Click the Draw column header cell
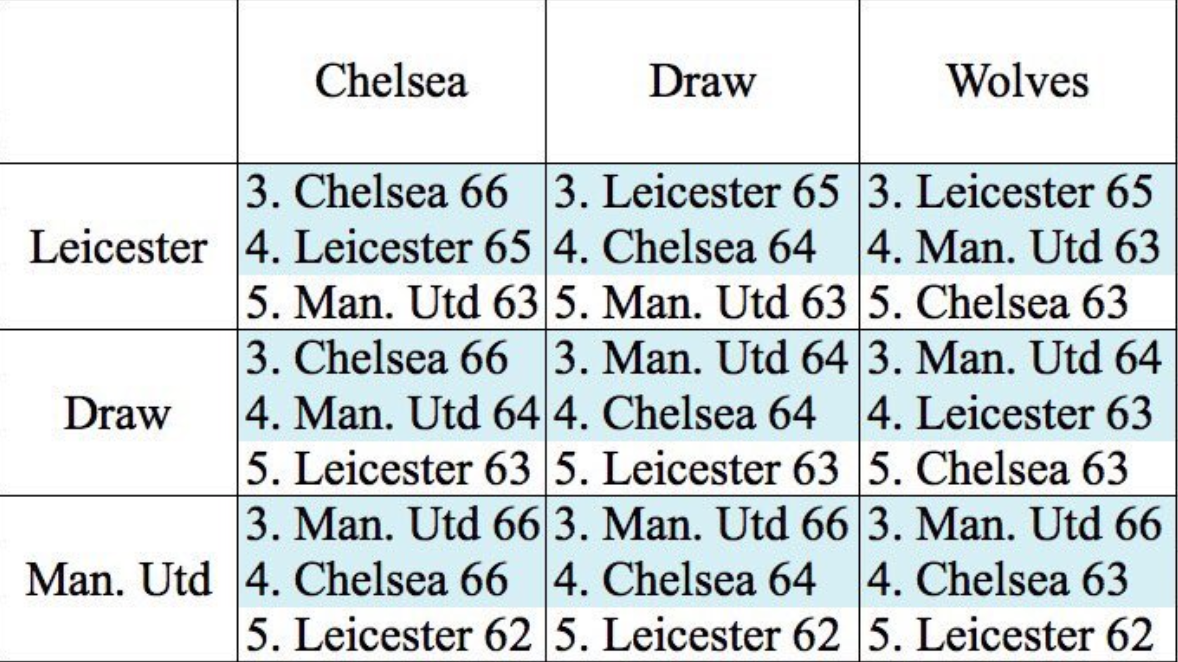The image size is (1178, 662). point(702,81)
